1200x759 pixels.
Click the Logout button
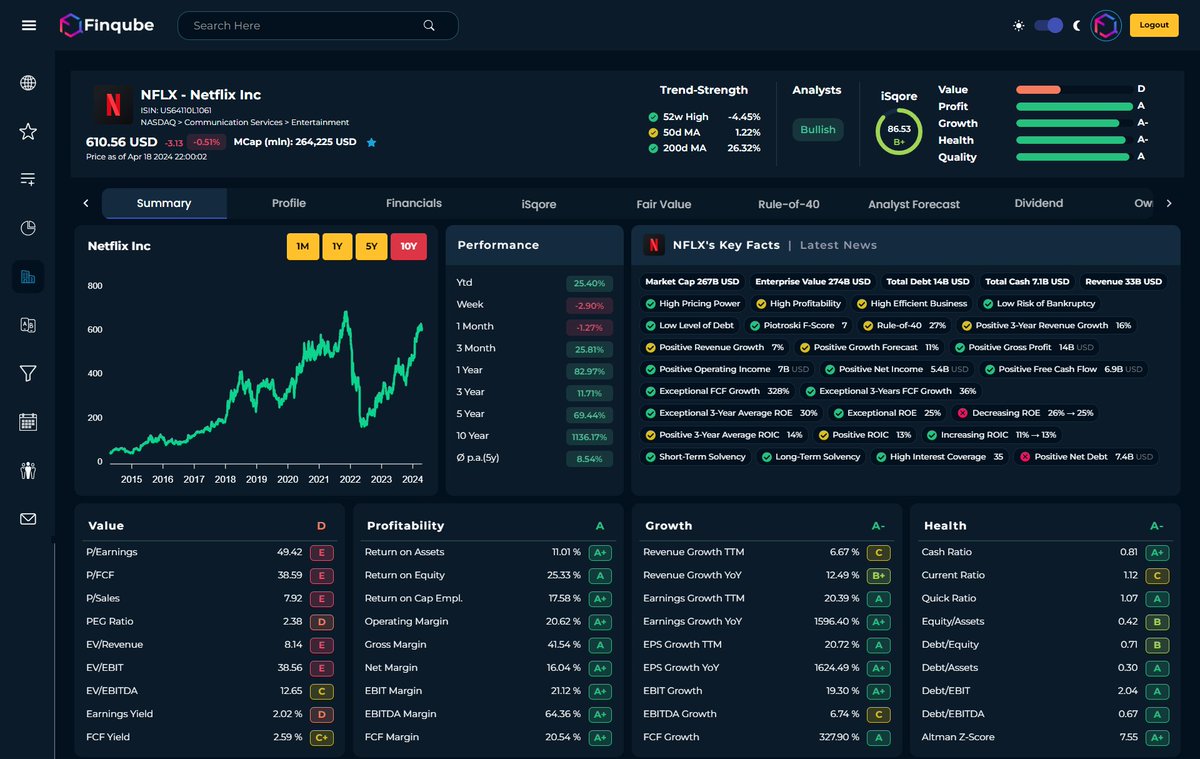(1154, 25)
